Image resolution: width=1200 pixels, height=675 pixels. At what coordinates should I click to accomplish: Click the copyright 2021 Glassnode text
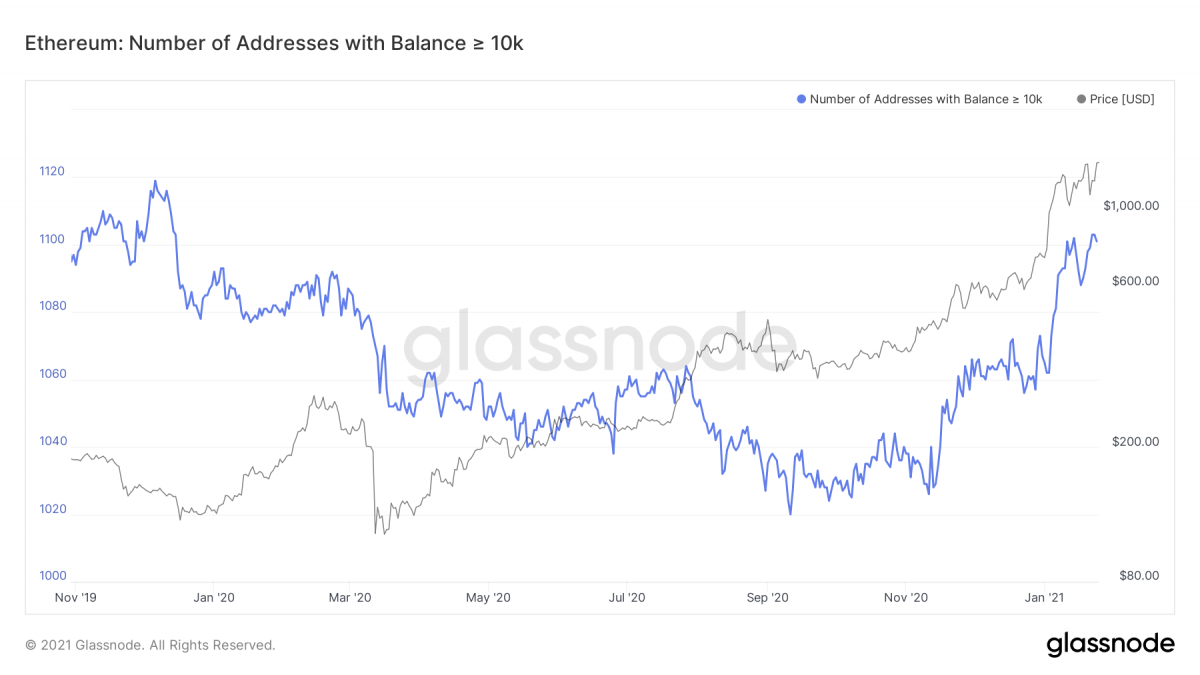tap(150, 646)
